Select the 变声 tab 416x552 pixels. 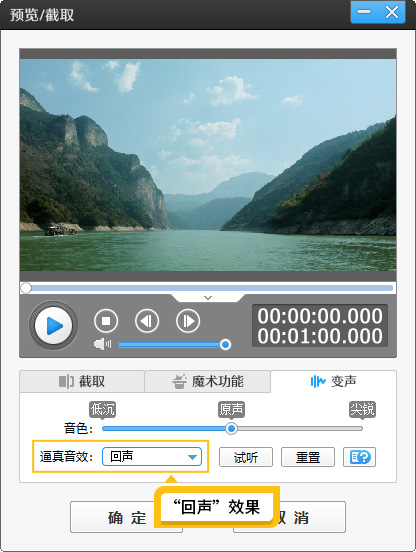(x=333, y=381)
